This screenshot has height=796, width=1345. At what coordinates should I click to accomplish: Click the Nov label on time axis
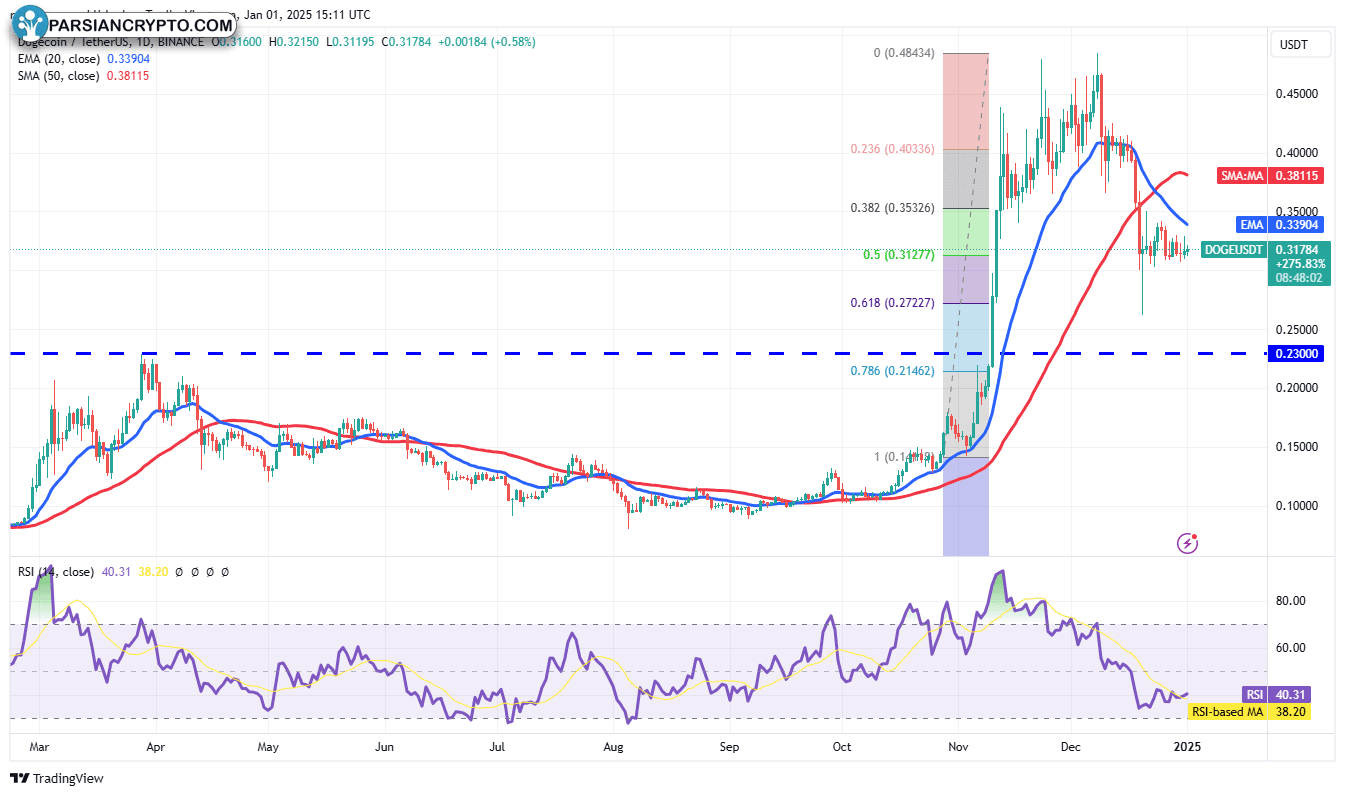(x=958, y=746)
